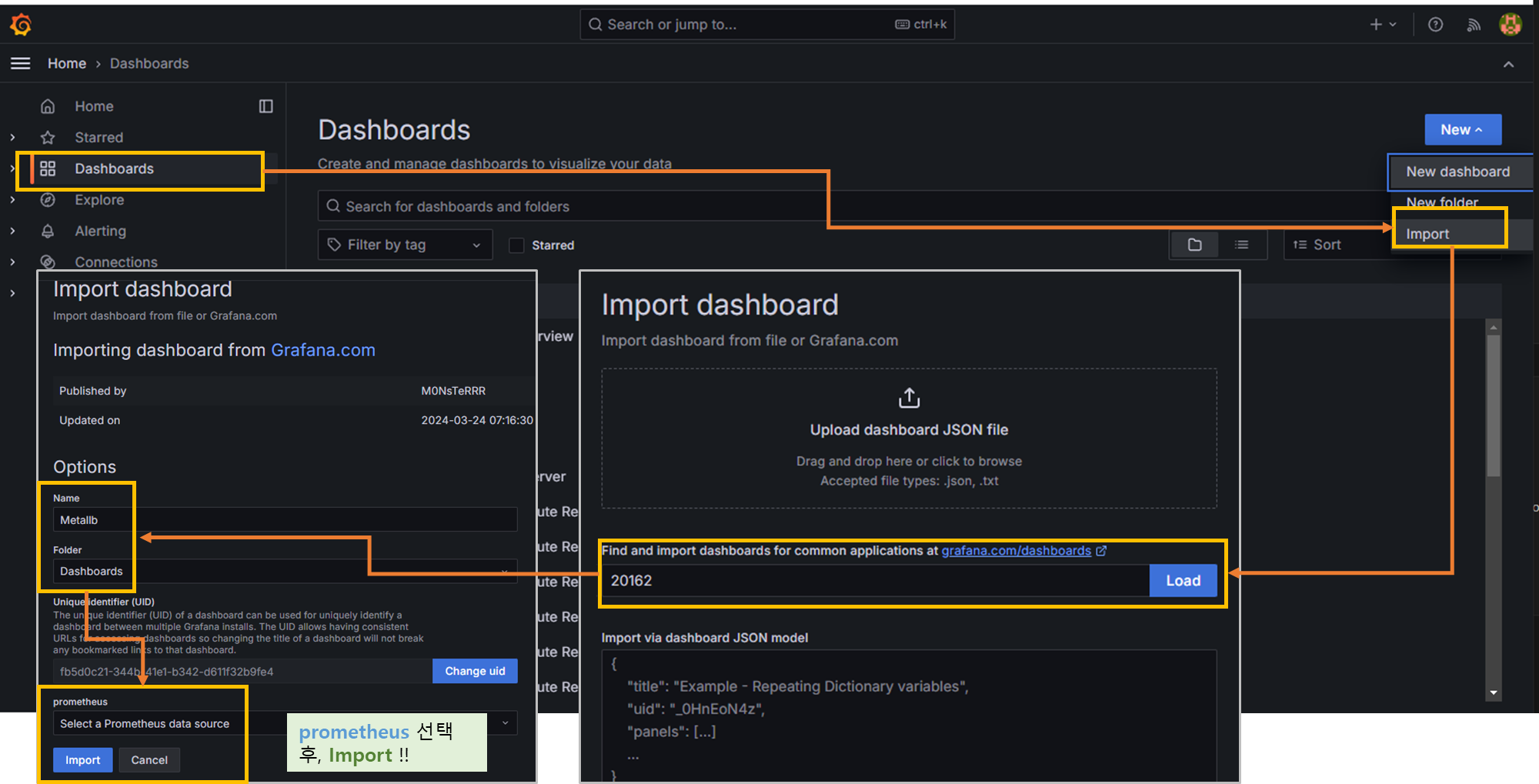The width and height of the screenshot is (1539, 784).
Task: Select New folder menu entry
Action: click(1442, 202)
